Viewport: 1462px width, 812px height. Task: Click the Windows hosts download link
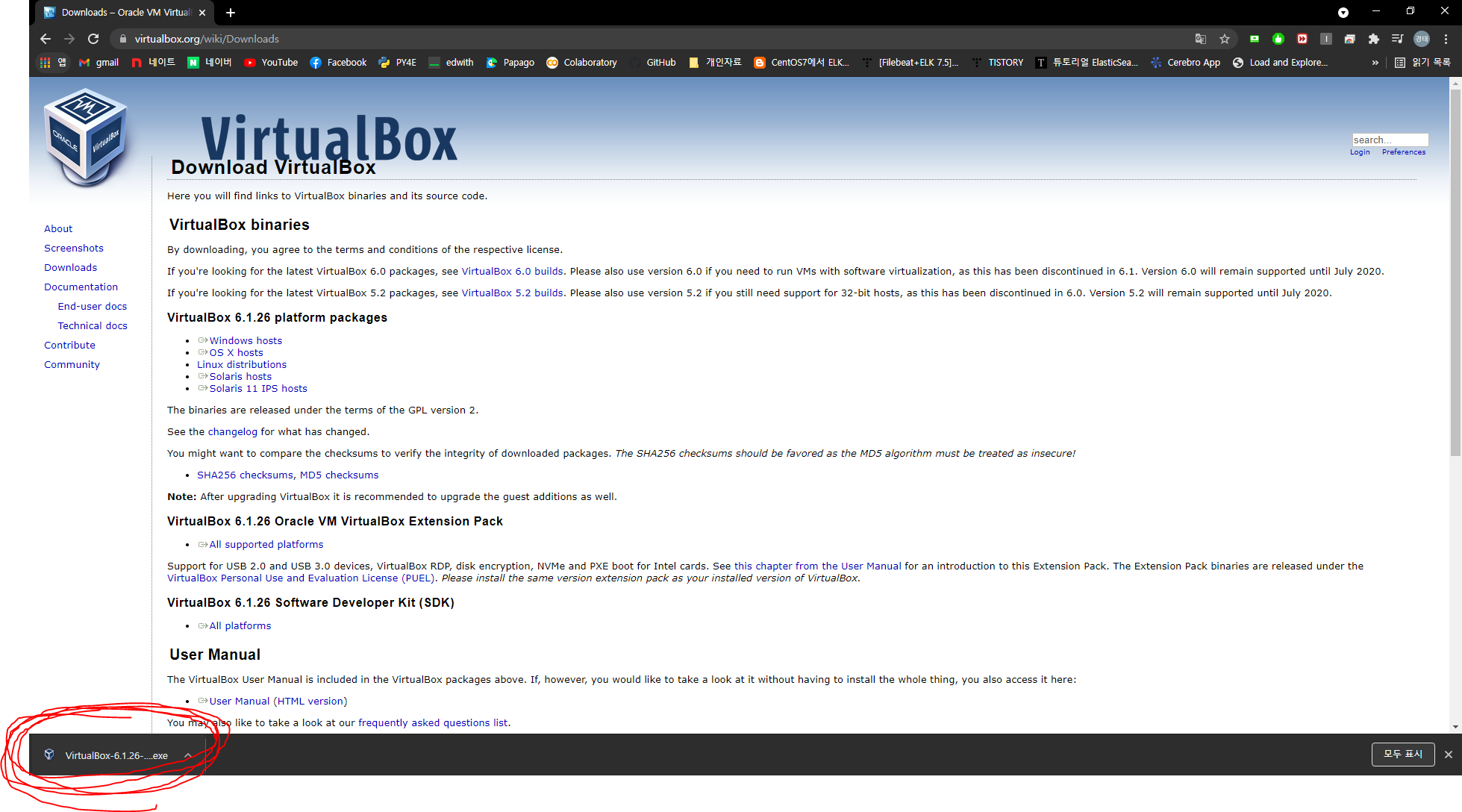[x=246, y=340]
